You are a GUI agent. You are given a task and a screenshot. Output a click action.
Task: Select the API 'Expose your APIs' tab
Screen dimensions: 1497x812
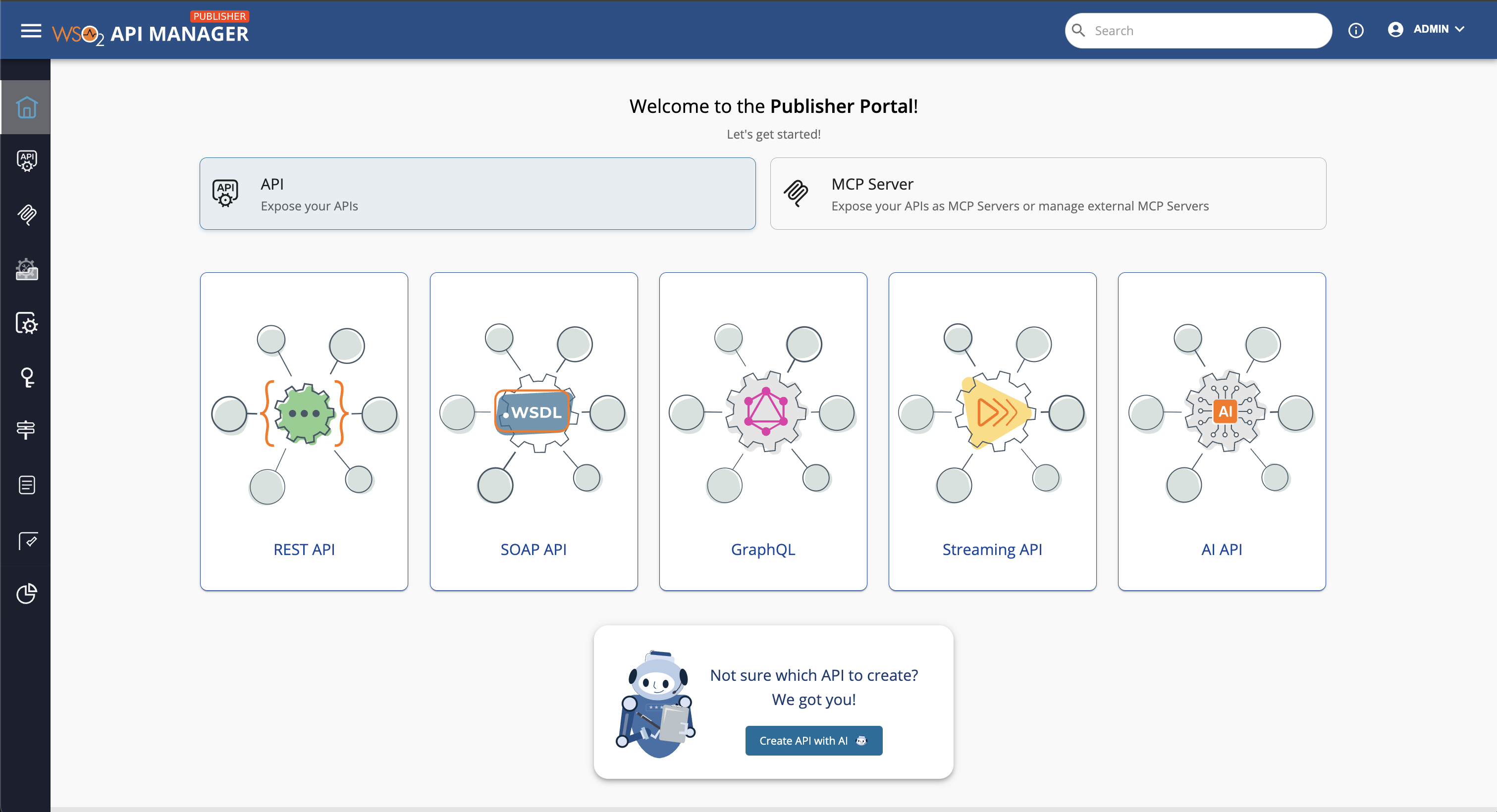coord(477,194)
